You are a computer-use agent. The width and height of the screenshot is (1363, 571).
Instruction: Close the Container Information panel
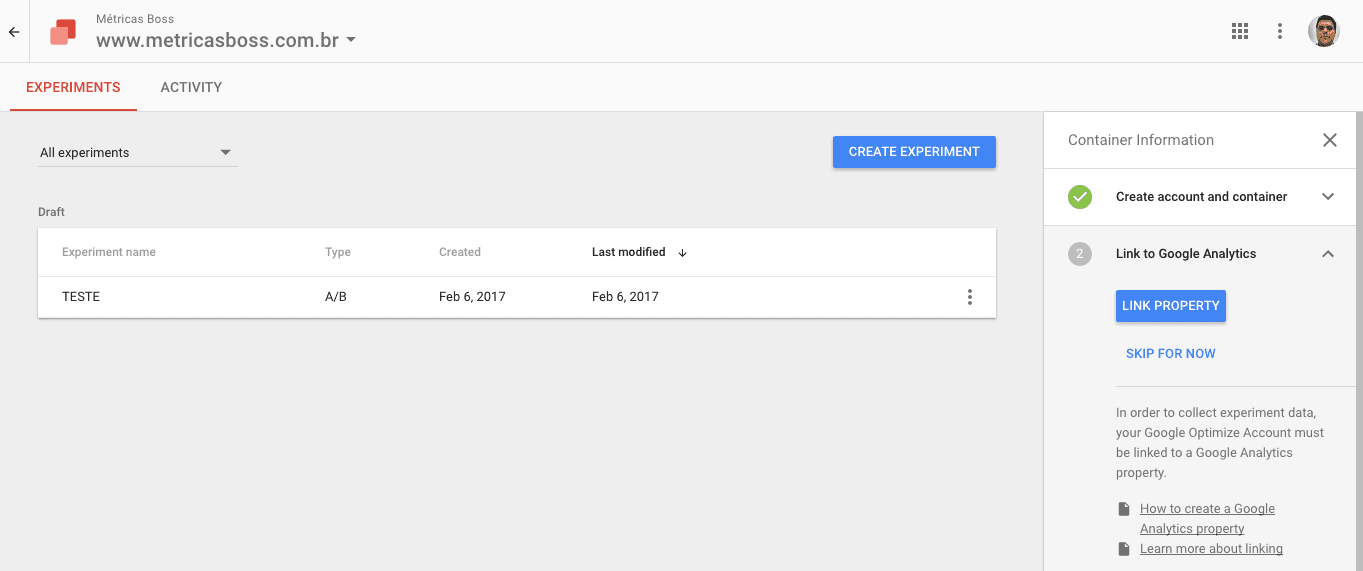point(1330,140)
